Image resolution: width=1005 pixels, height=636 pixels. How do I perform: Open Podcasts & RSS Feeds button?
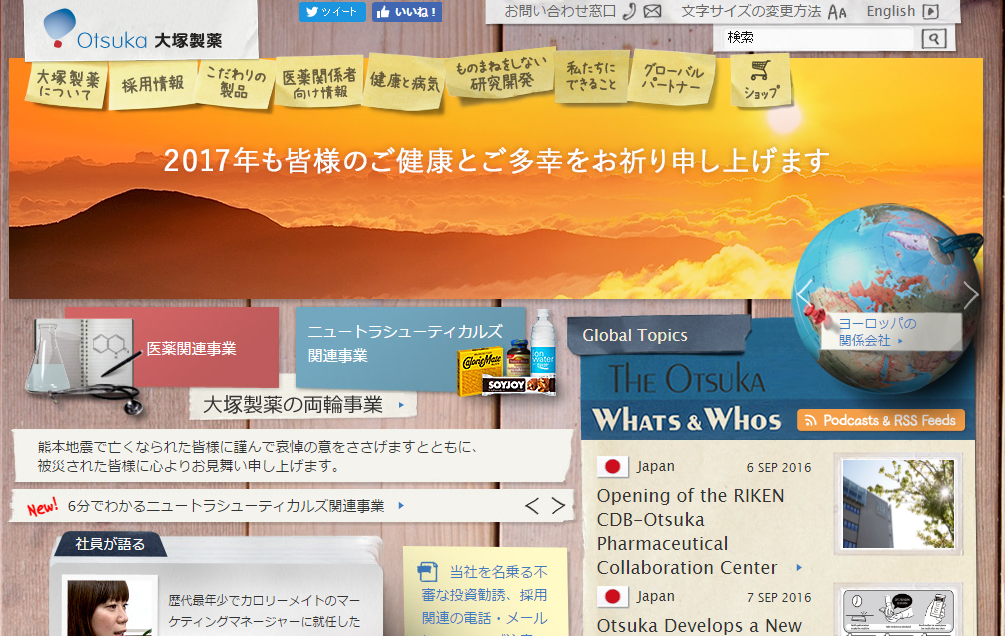point(881,421)
